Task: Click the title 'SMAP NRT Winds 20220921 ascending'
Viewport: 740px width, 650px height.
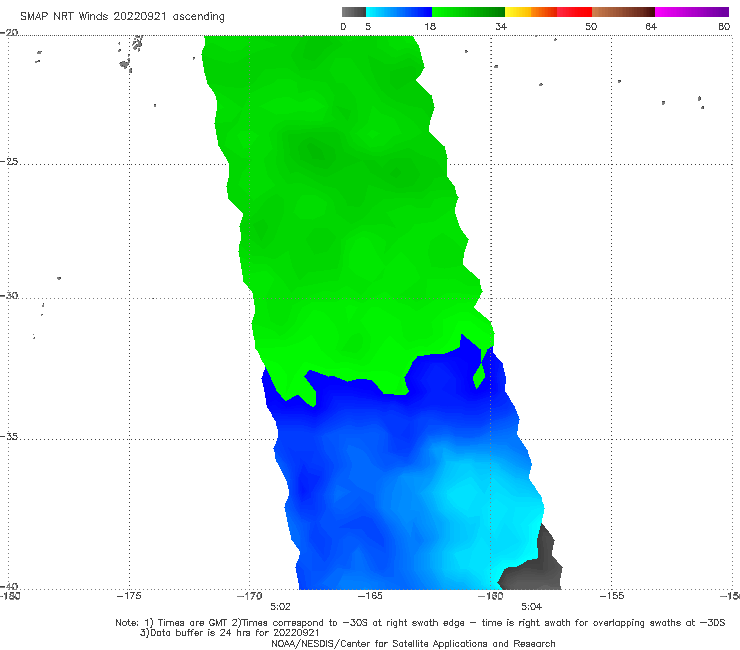Action: pos(122,17)
